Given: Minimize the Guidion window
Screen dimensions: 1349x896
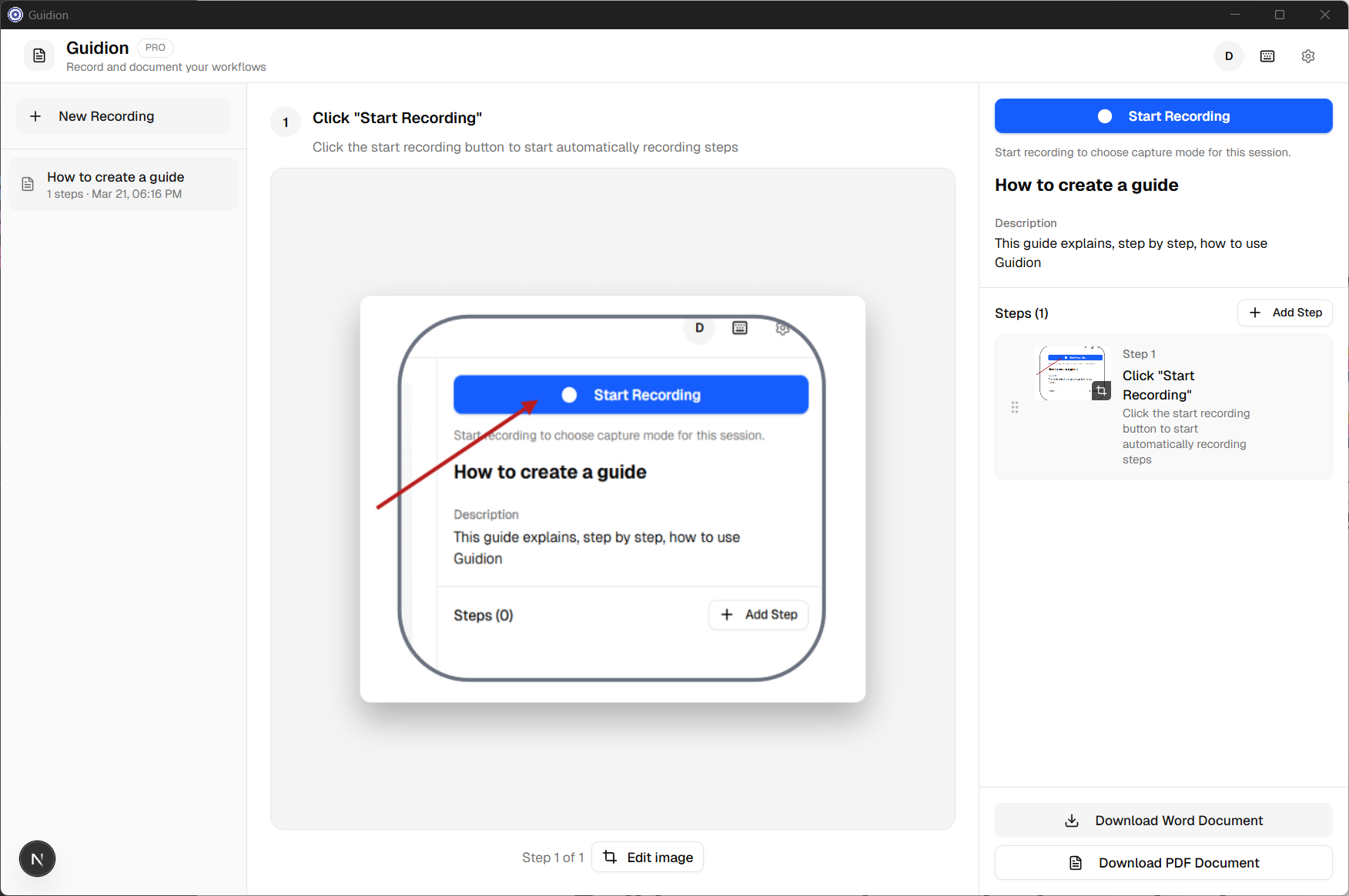Looking at the screenshot, I should point(1235,15).
